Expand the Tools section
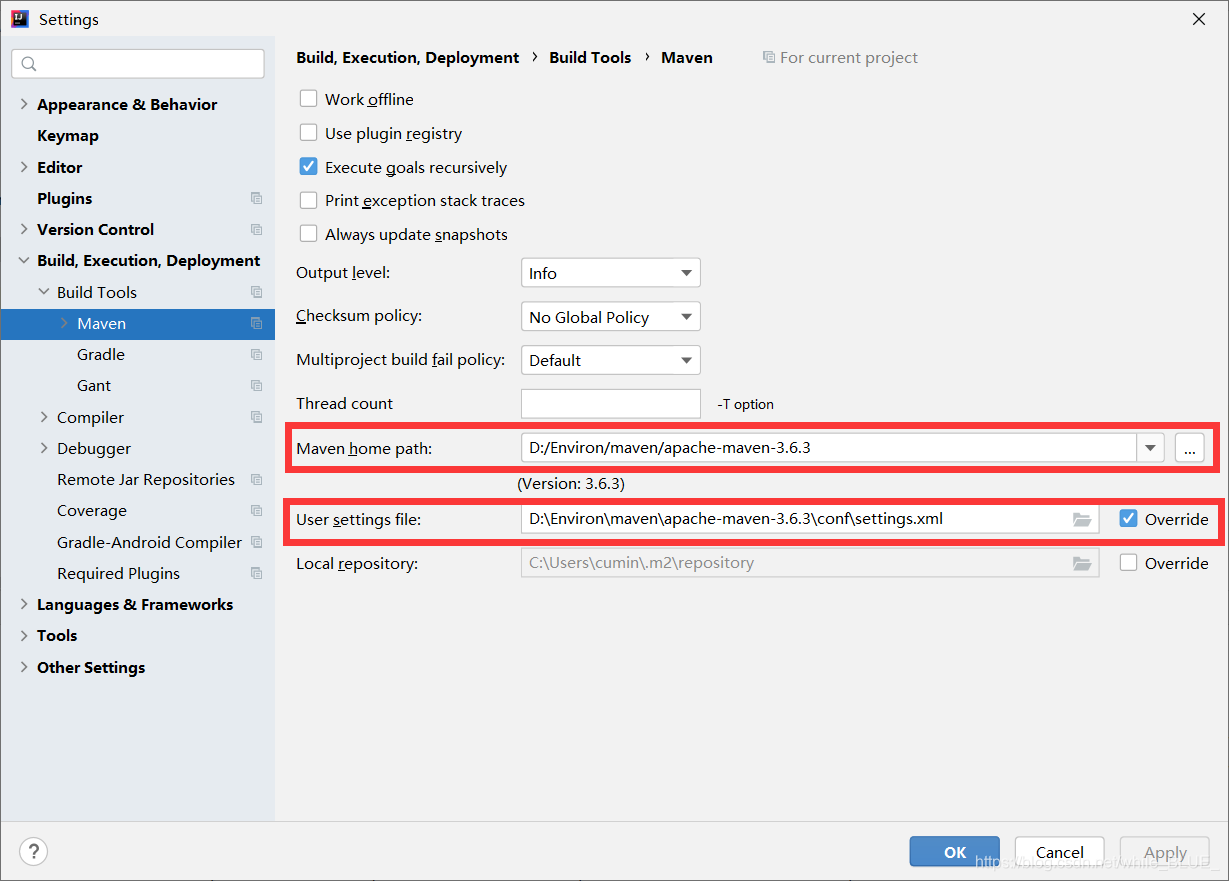Image resolution: width=1229 pixels, height=881 pixels. pos(24,635)
